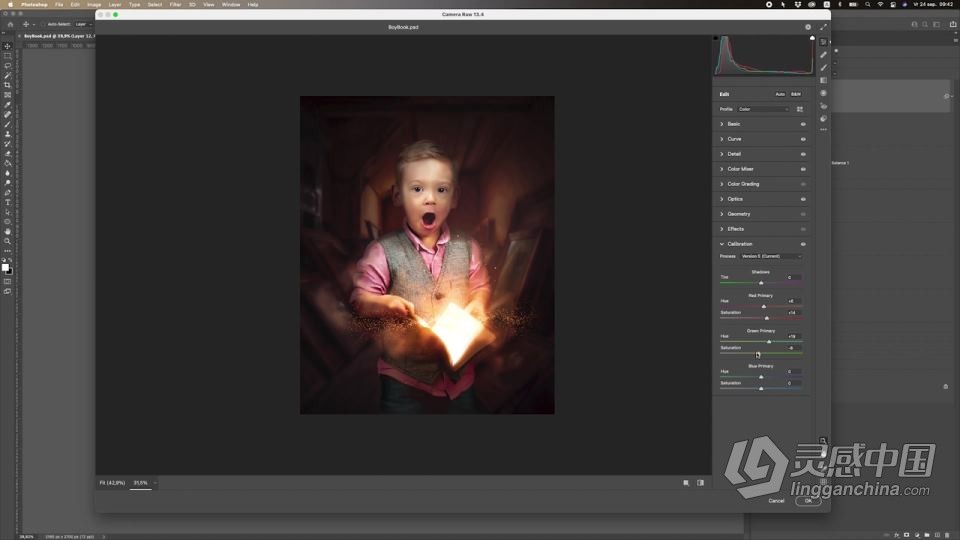The image size is (960, 540).
Task: Select the Zoom tool in Photoshop toolbar
Action: tap(7, 242)
